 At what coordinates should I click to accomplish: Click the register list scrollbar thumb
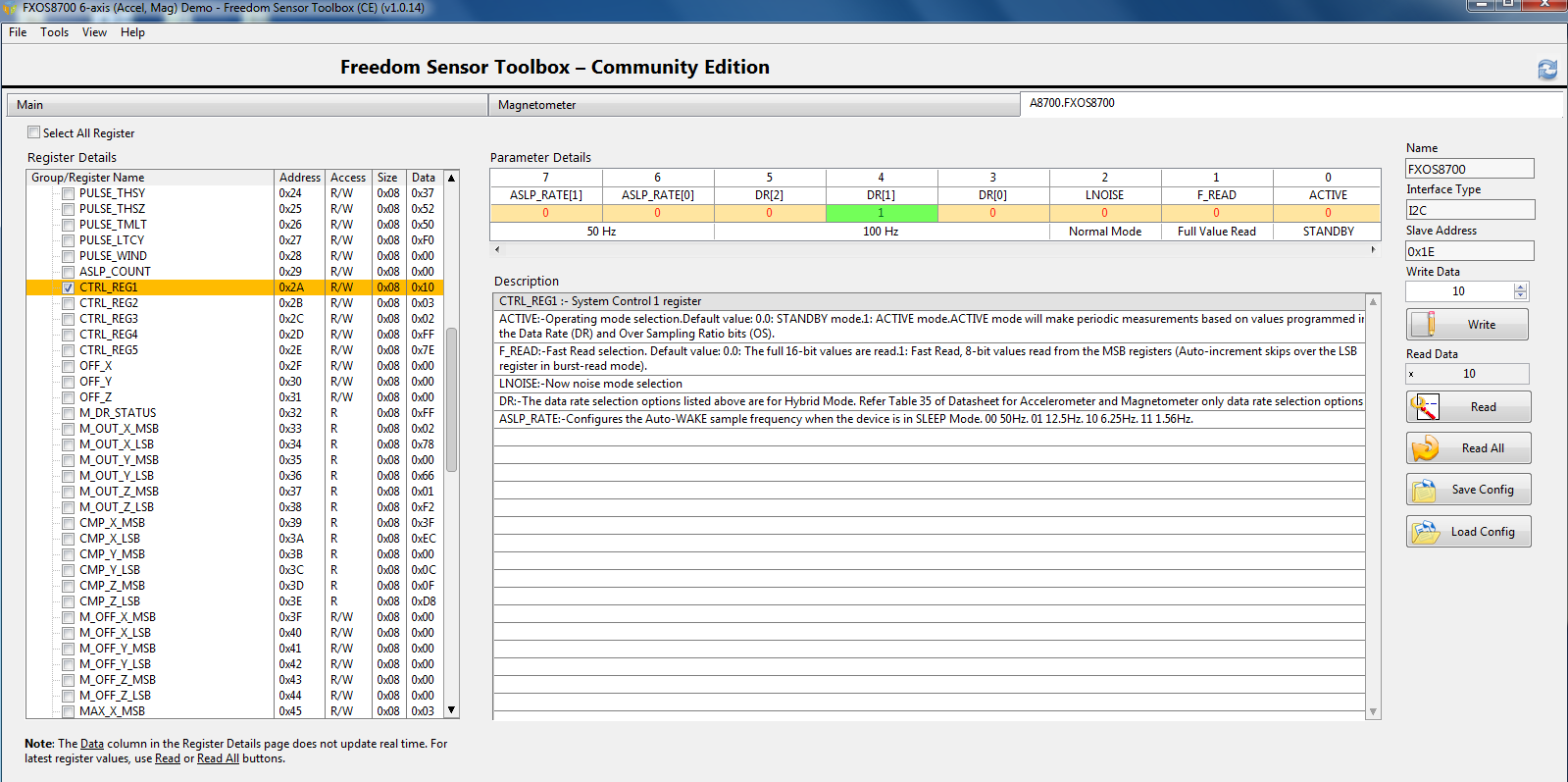coord(452,399)
